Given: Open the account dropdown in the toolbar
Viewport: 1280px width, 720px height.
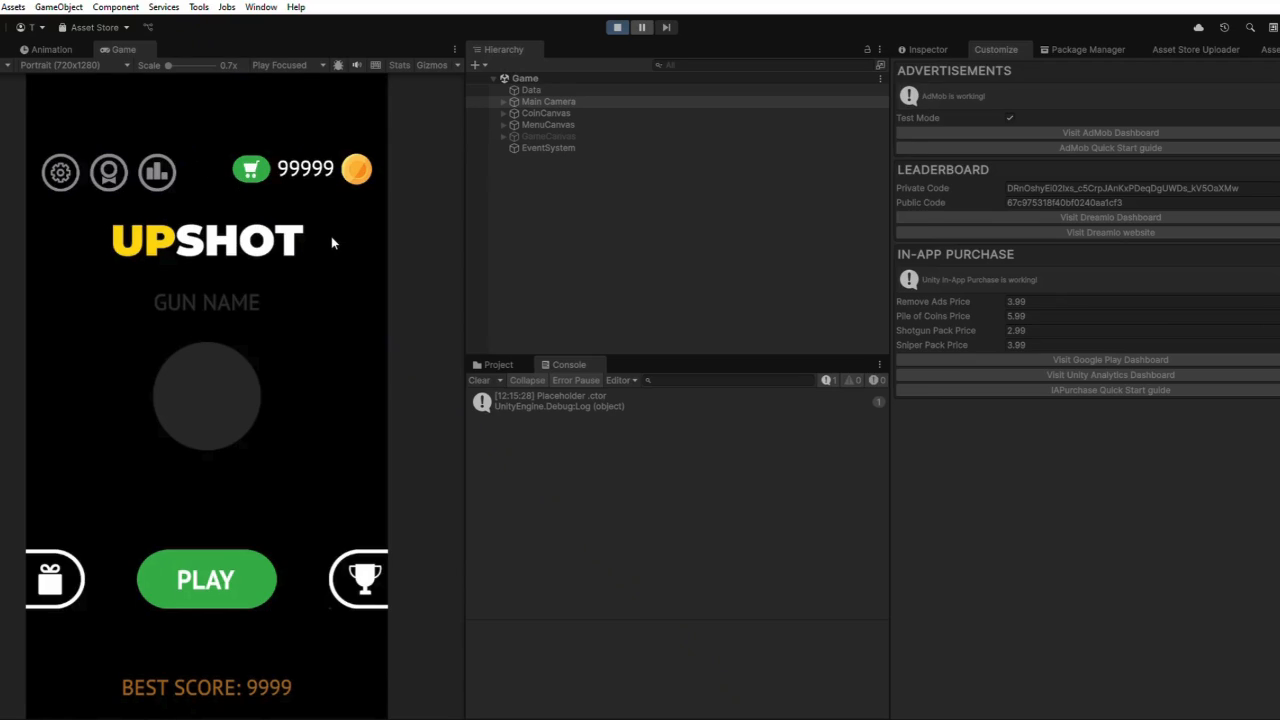Looking at the screenshot, I should coord(30,27).
